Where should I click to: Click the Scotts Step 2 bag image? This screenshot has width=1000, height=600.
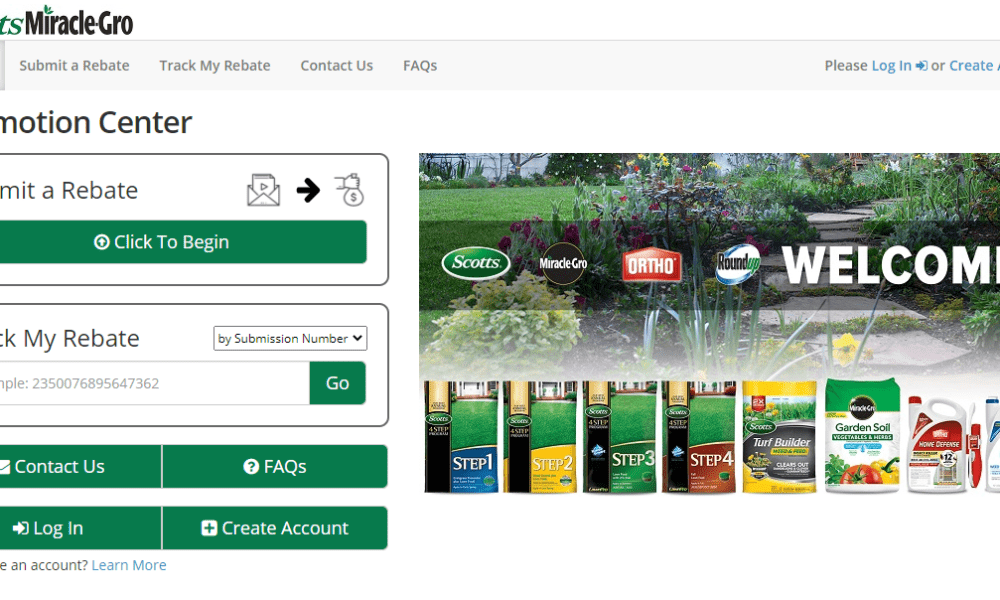coord(540,437)
